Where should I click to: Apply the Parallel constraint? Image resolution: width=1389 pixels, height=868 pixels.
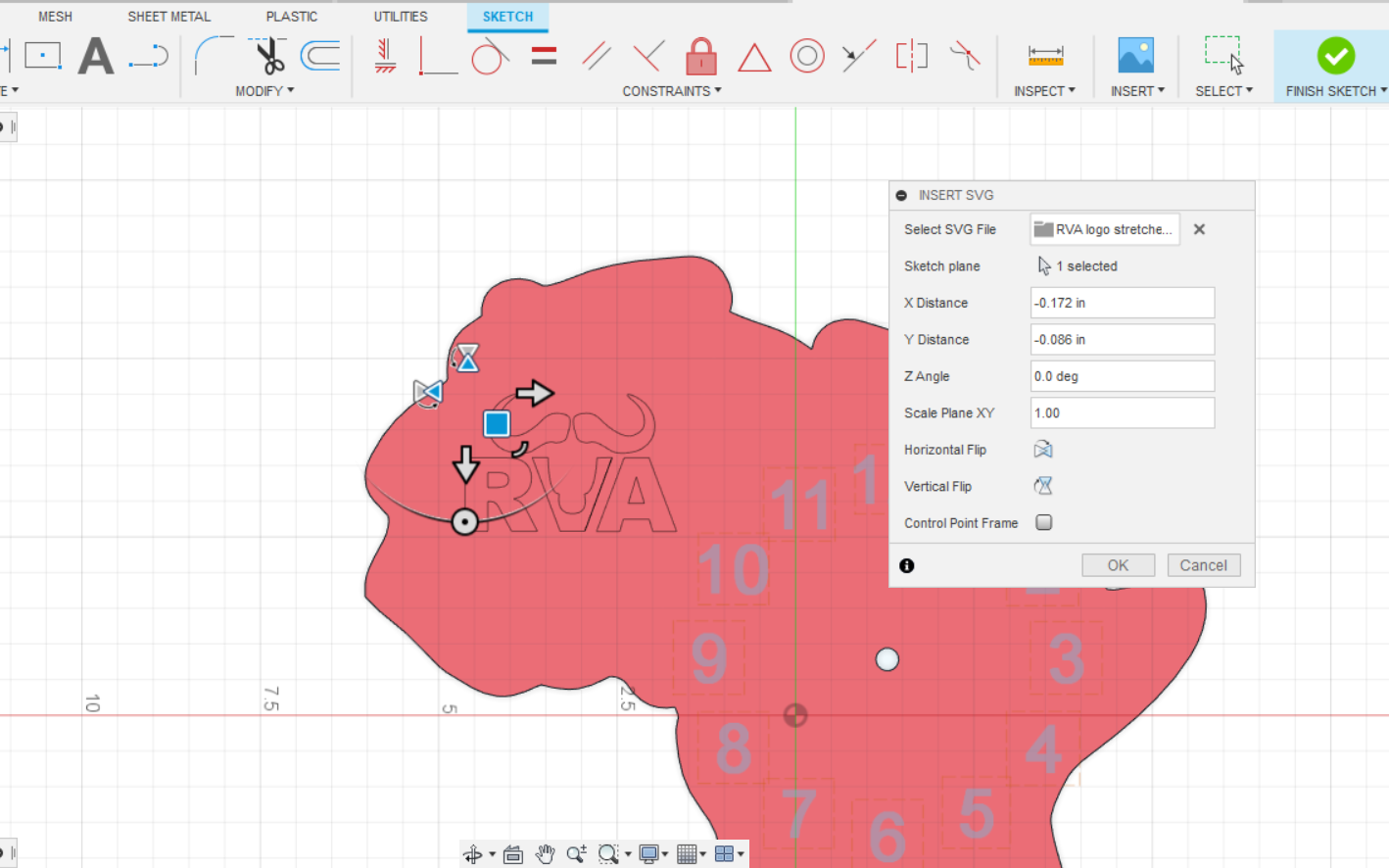[596, 56]
